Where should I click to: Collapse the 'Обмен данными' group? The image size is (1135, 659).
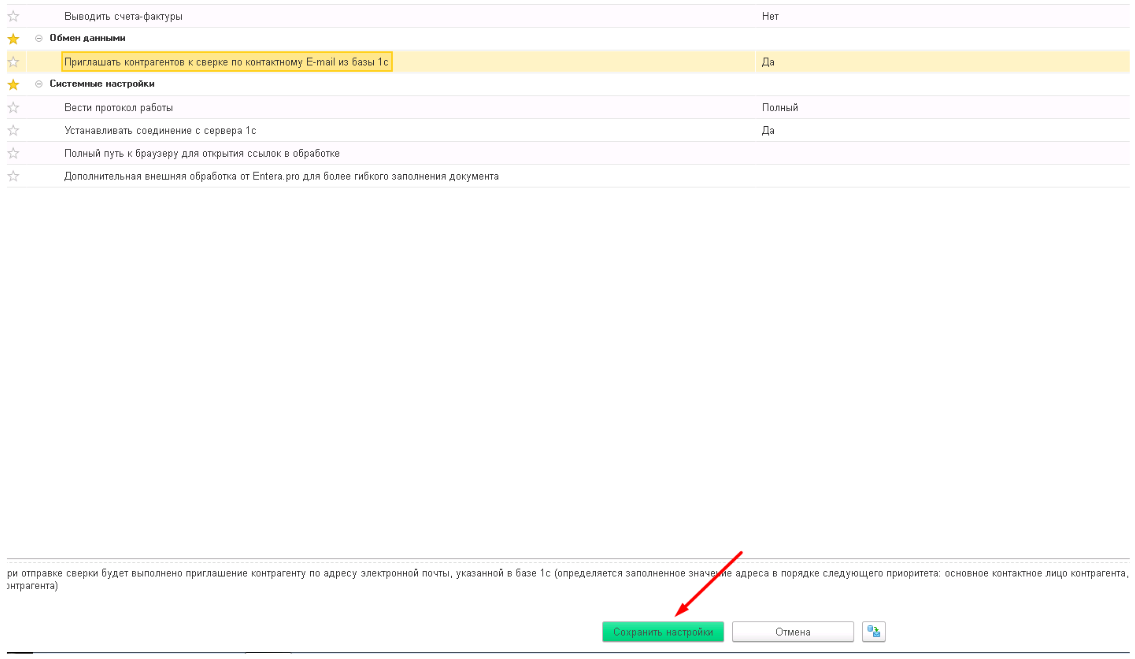[39, 38]
